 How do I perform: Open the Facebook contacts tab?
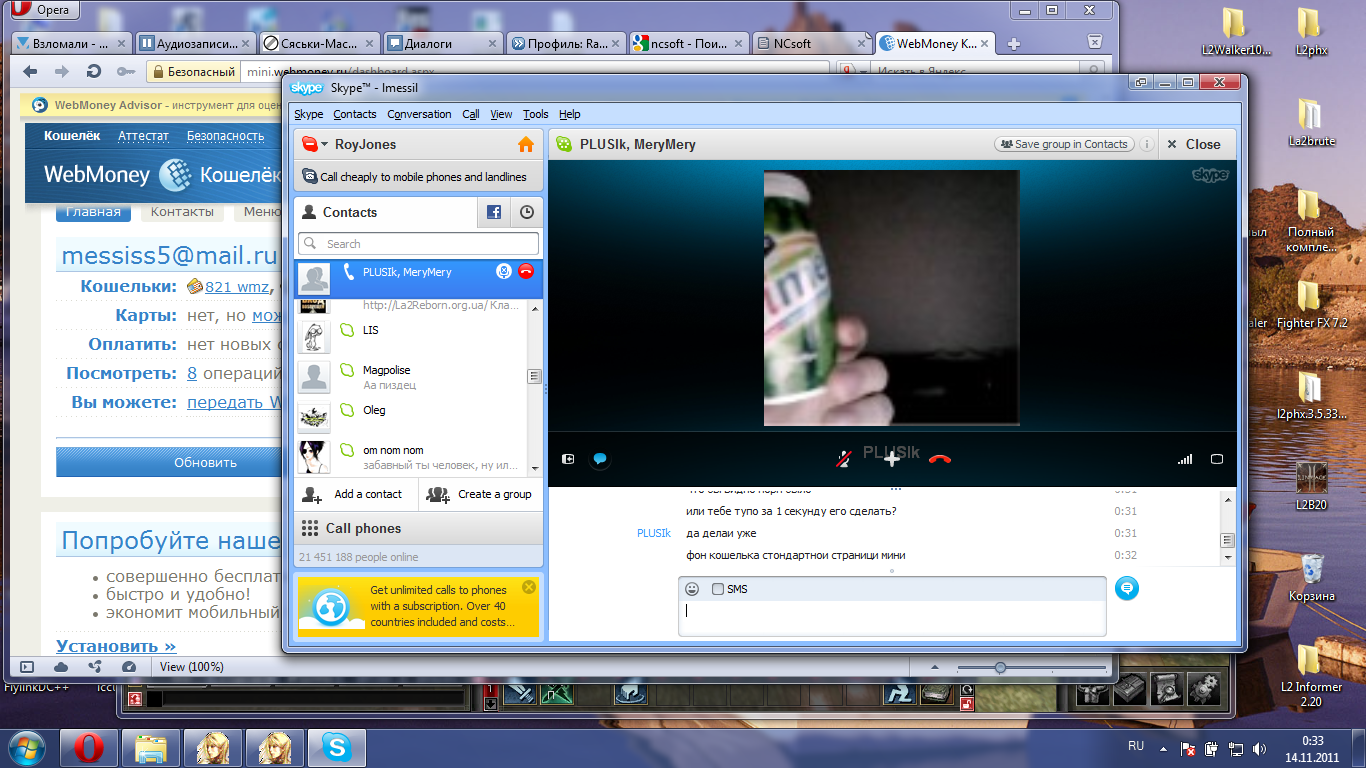494,212
